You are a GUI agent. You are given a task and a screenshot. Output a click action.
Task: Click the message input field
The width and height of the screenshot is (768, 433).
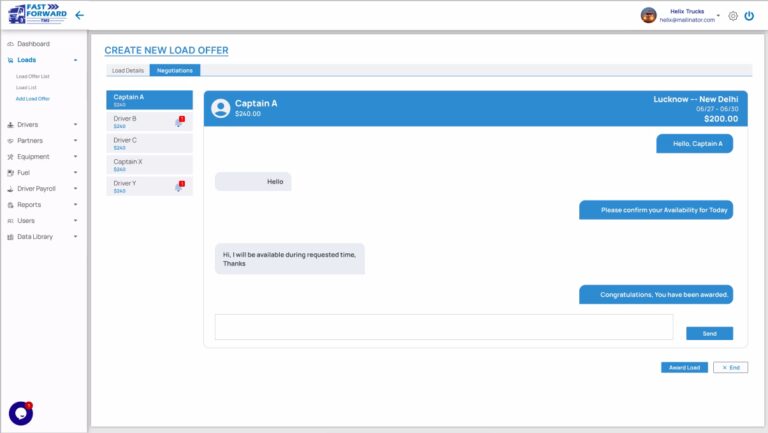[444, 327]
